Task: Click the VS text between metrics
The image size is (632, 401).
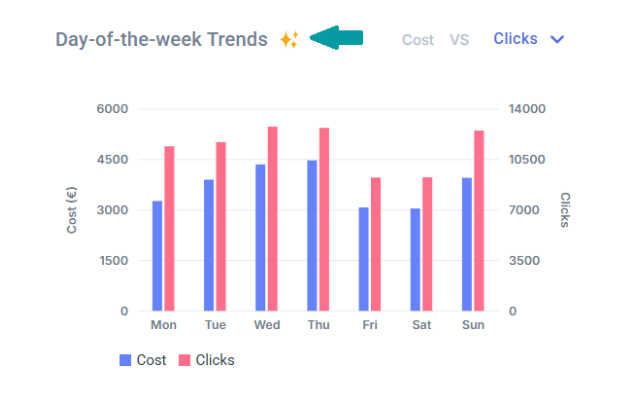Action: coord(459,40)
